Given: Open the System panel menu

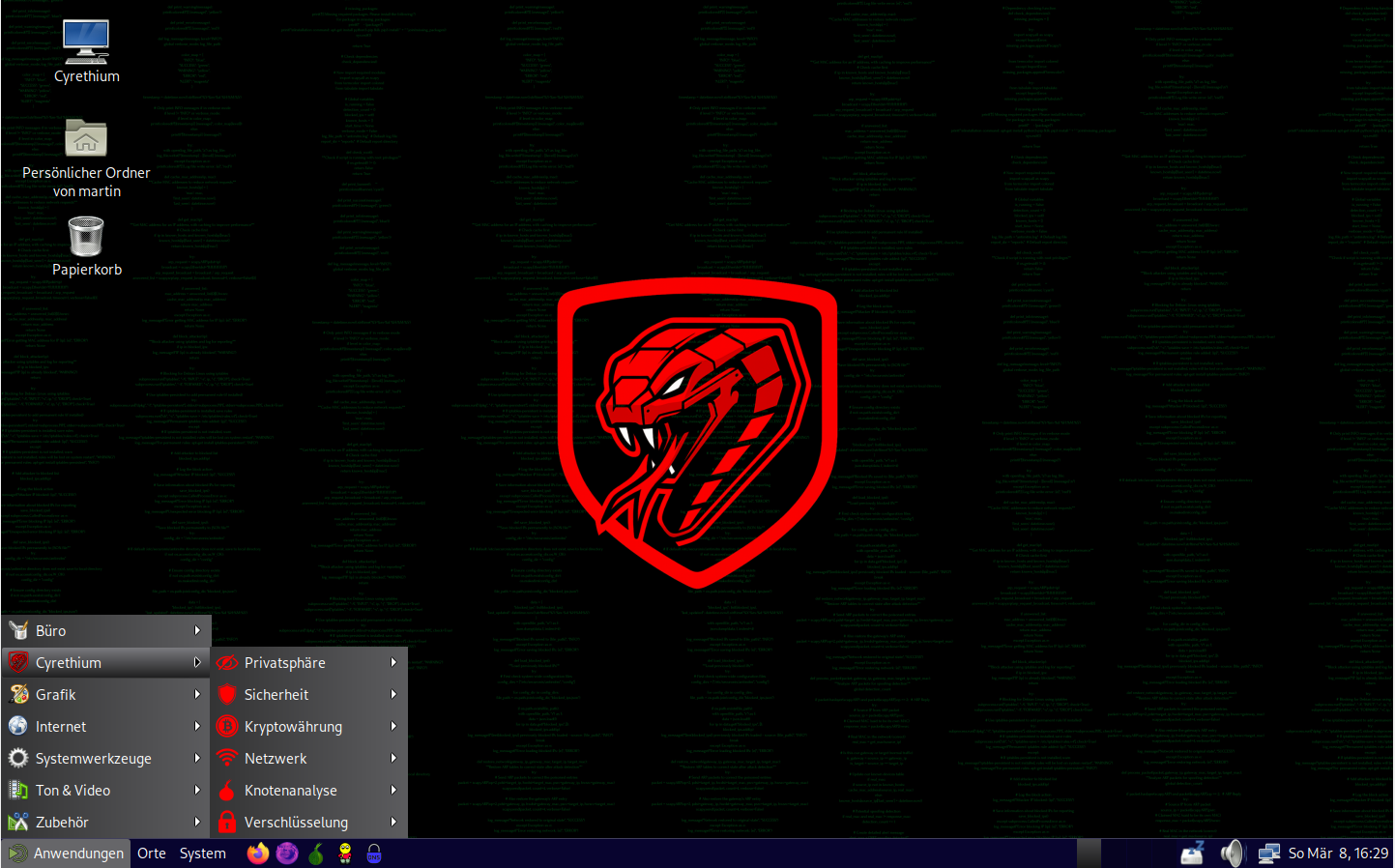Looking at the screenshot, I should coord(203,854).
